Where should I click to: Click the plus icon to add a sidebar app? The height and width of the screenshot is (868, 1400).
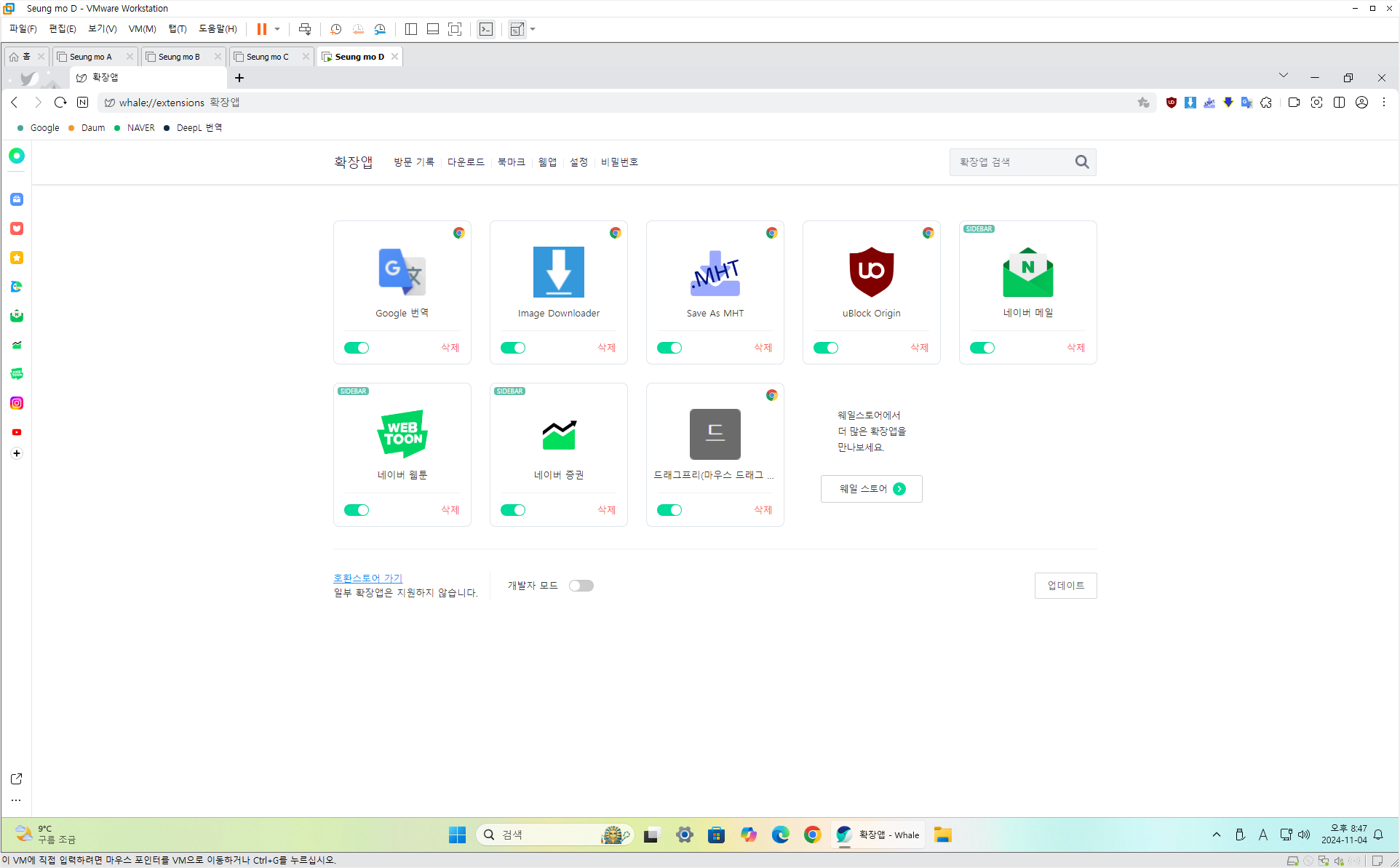point(17,453)
